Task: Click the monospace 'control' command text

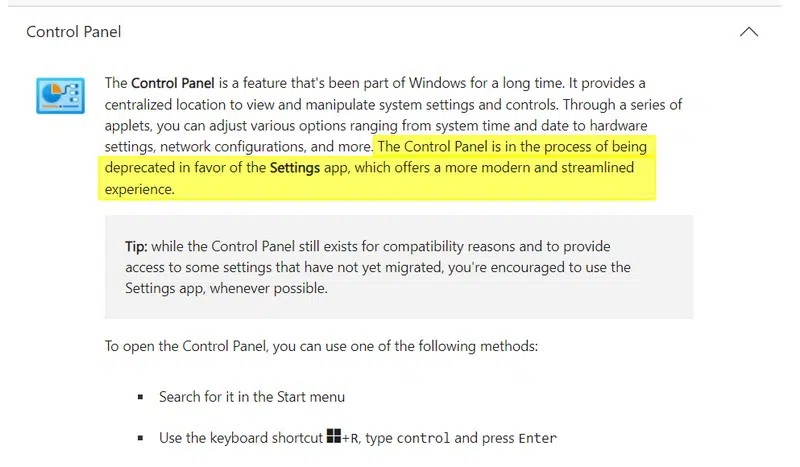Action: [424, 438]
